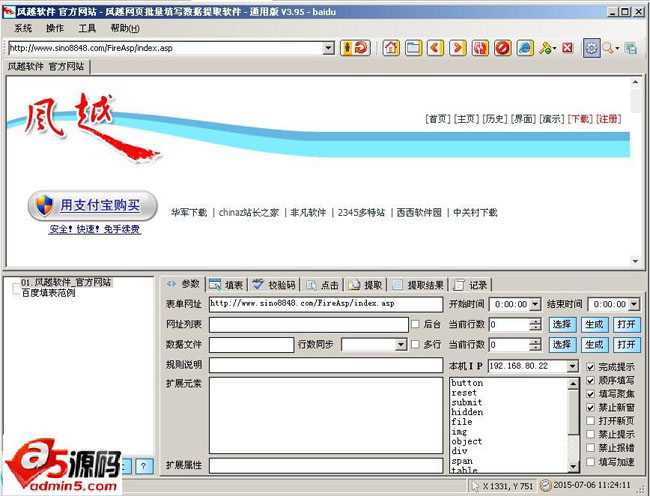This screenshot has height=496, width=650.
Task: Open the 工具 menu
Action: coord(87,28)
